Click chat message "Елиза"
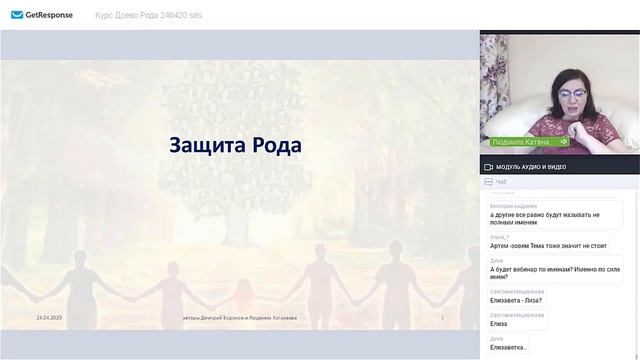The width and height of the screenshot is (640, 360). pos(498,324)
